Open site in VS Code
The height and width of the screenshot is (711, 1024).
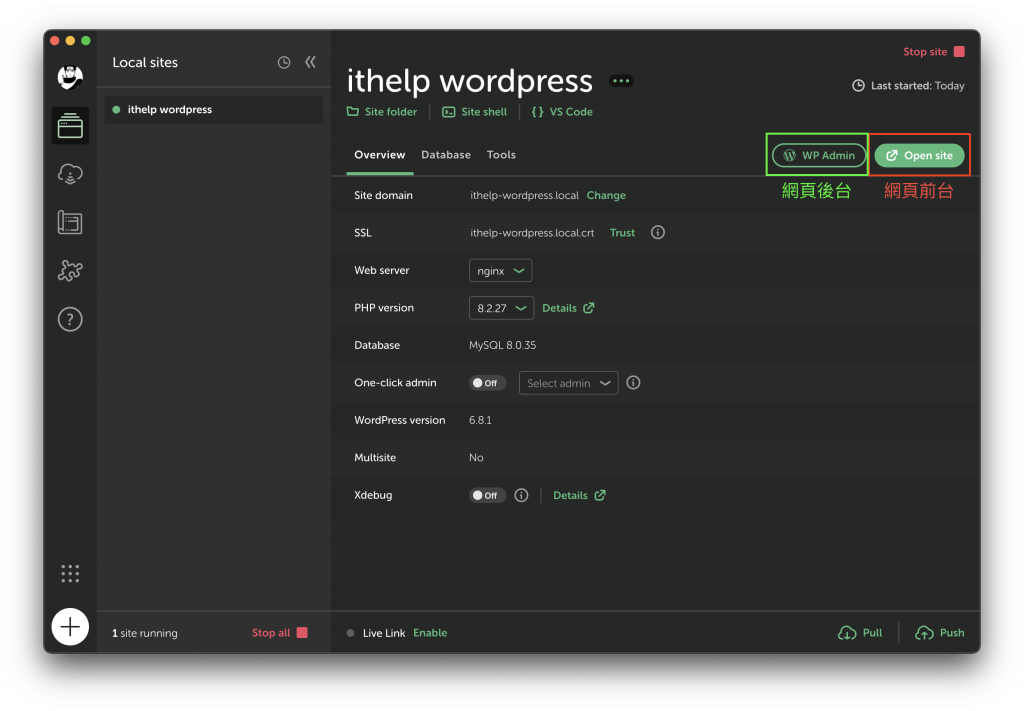[x=562, y=112]
